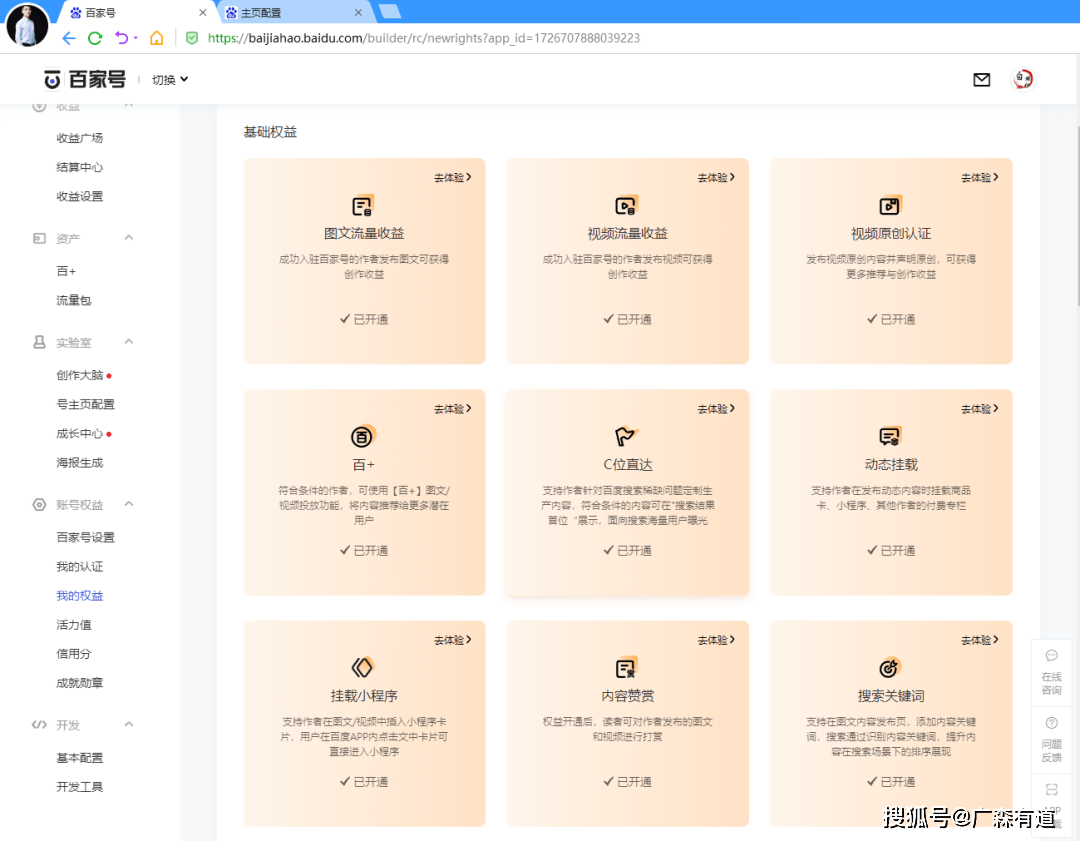Click the 动态挂载 card icon
Screen dimensions: 1080x841
coord(890,437)
